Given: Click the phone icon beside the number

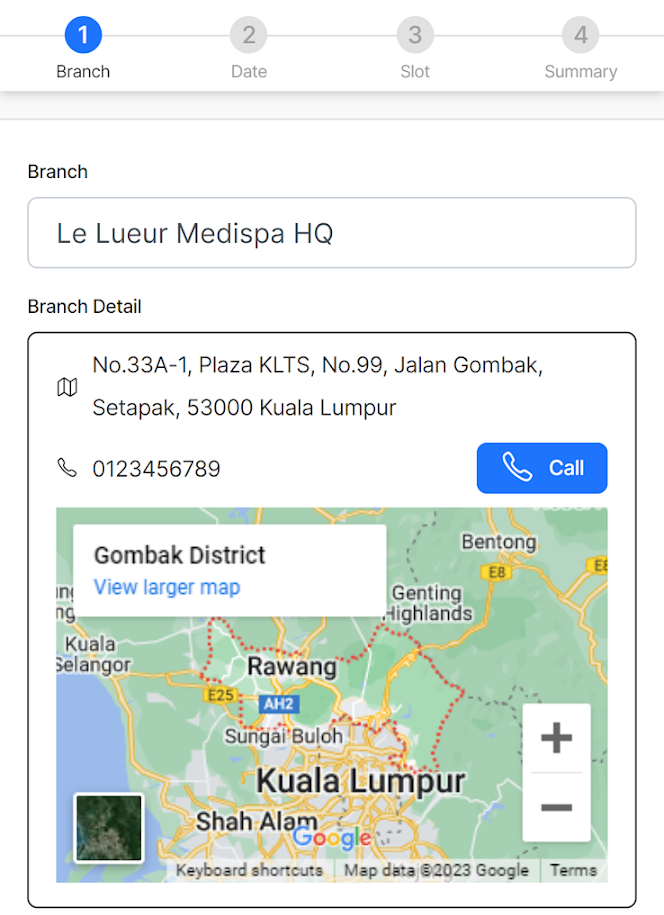Looking at the screenshot, I should click(67, 468).
